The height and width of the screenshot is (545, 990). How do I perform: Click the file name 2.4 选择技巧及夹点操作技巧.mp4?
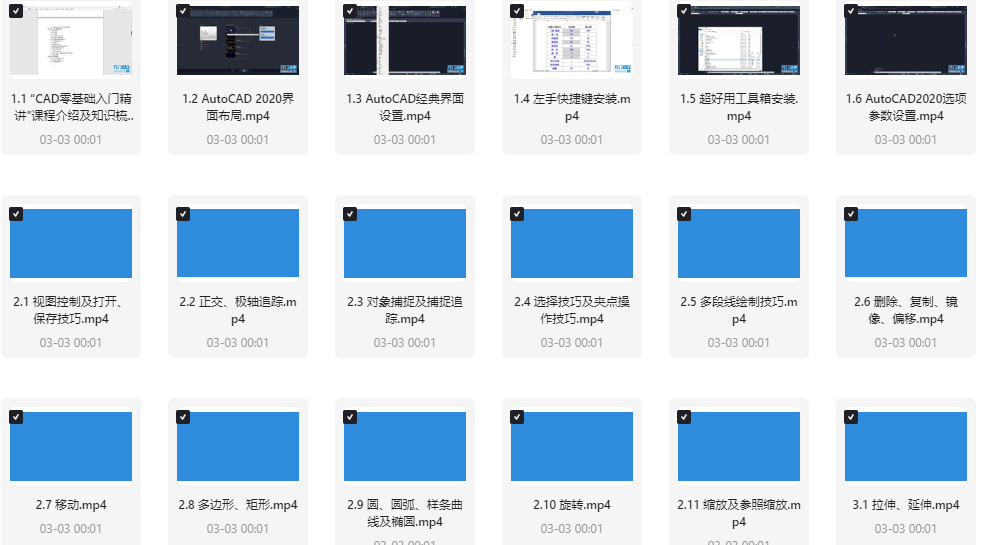(572, 310)
